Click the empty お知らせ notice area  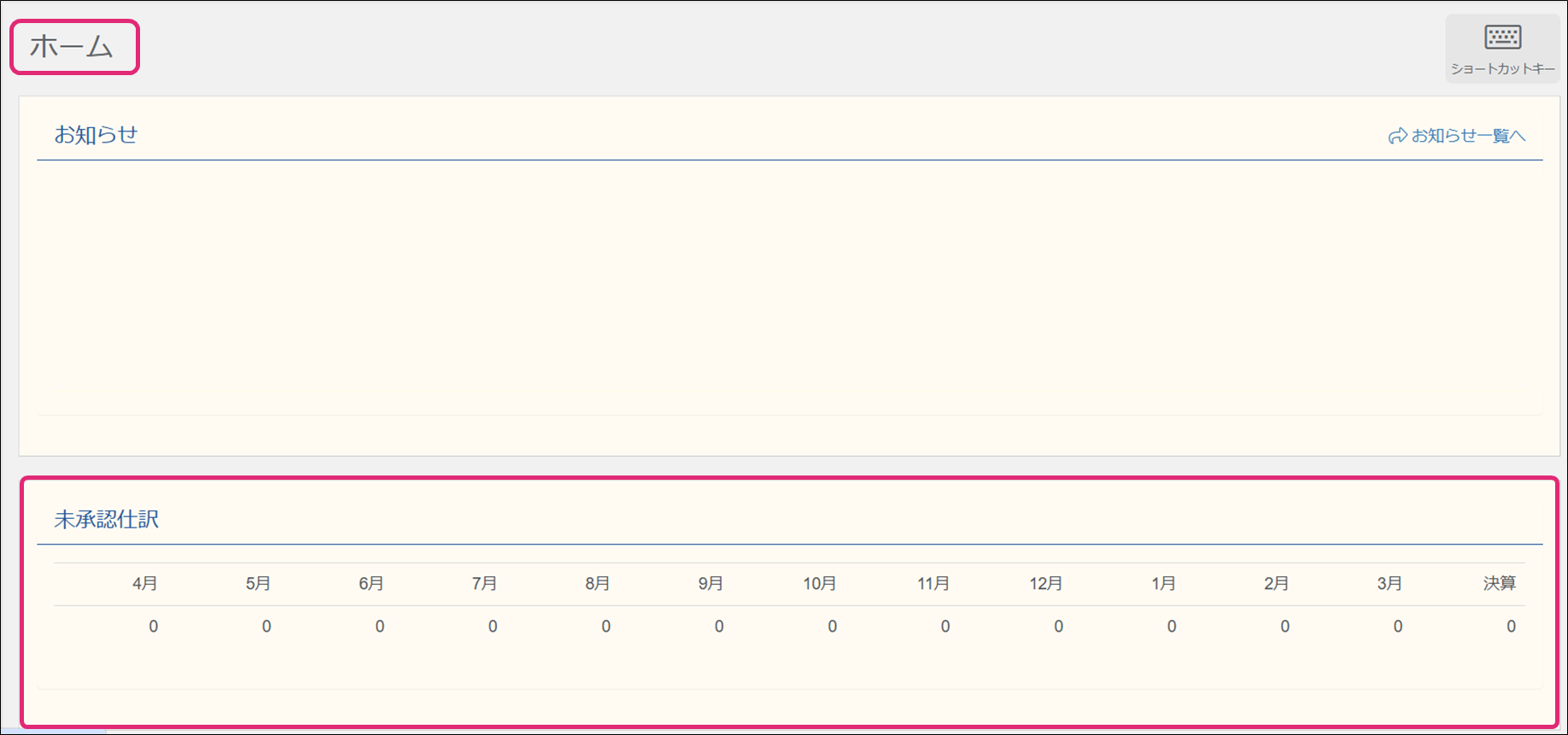pos(789,286)
